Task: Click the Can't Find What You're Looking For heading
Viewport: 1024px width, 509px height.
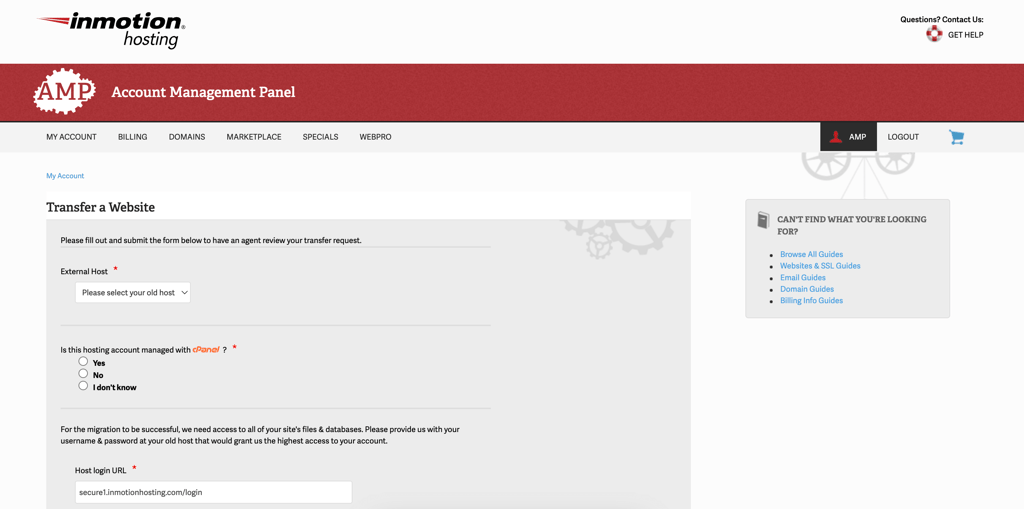Action: pos(852,225)
